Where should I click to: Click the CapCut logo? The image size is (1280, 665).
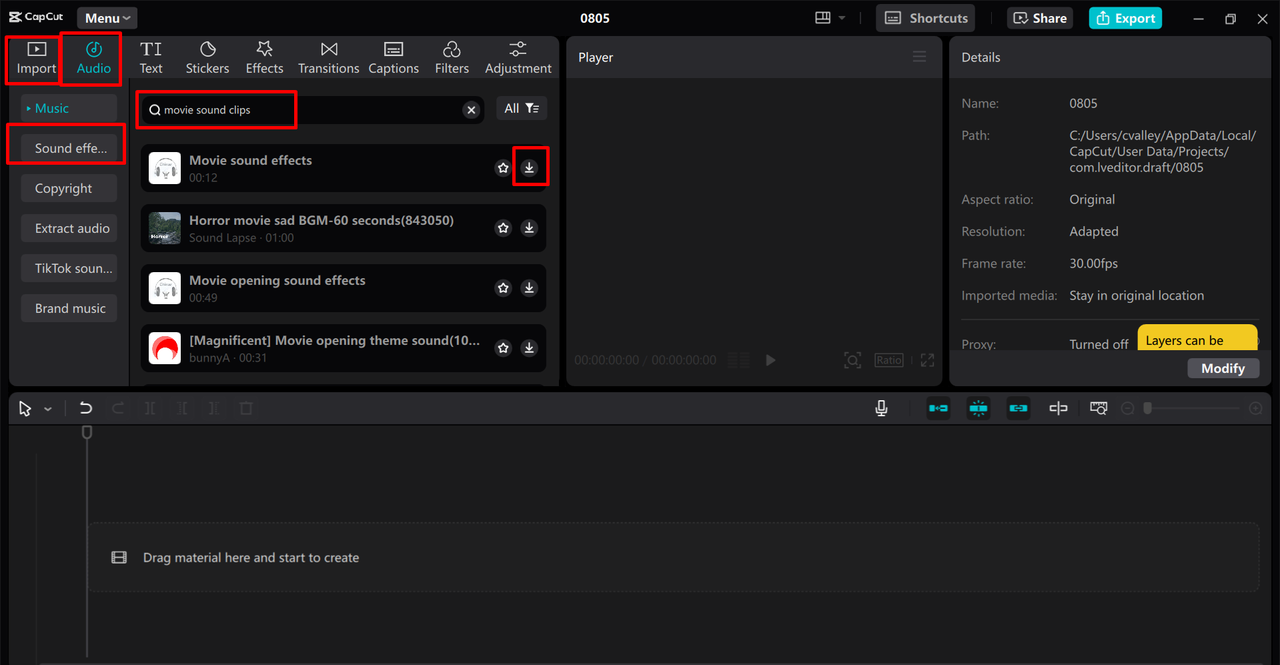click(x=36, y=17)
